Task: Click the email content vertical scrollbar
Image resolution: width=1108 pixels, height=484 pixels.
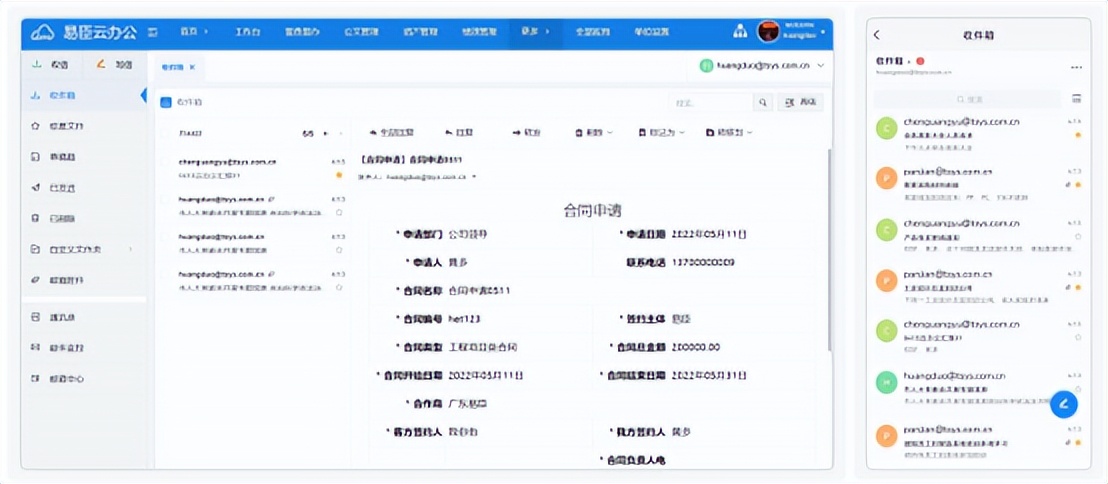Action: [x=828, y=250]
